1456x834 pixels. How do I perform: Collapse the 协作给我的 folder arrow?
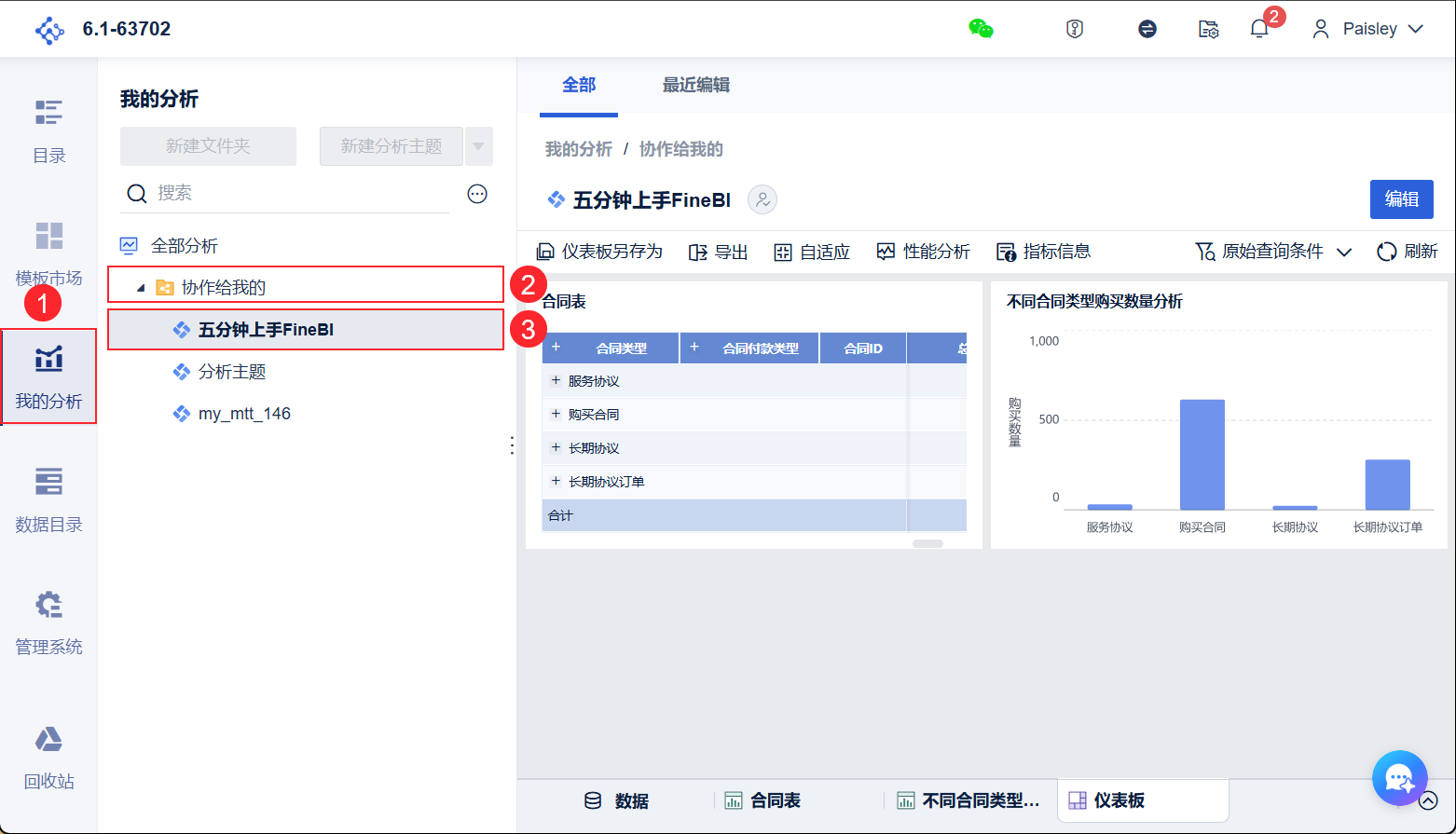pos(141,288)
